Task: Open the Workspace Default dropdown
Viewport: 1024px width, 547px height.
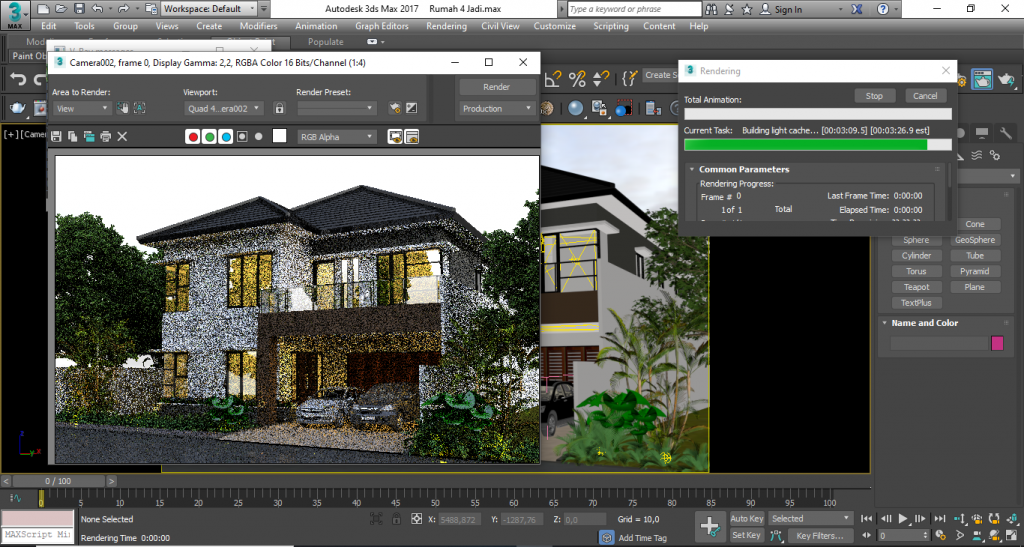Action: pyautogui.click(x=209, y=9)
